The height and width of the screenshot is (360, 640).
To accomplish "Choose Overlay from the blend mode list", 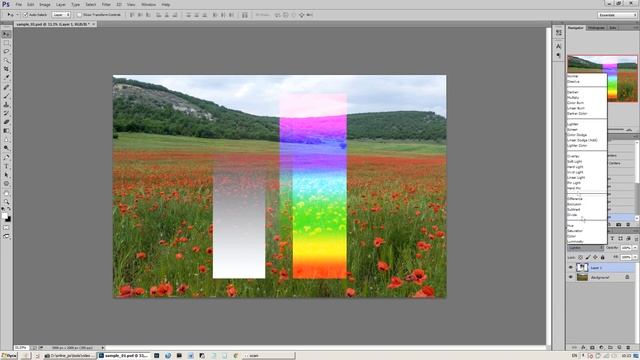I will click(x=573, y=156).
